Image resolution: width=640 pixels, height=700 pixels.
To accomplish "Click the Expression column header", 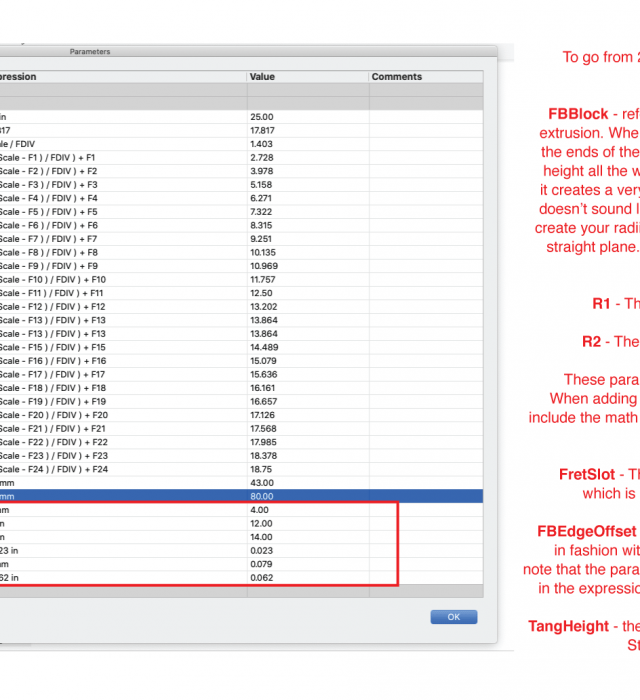I will click(x=120, y=77).
